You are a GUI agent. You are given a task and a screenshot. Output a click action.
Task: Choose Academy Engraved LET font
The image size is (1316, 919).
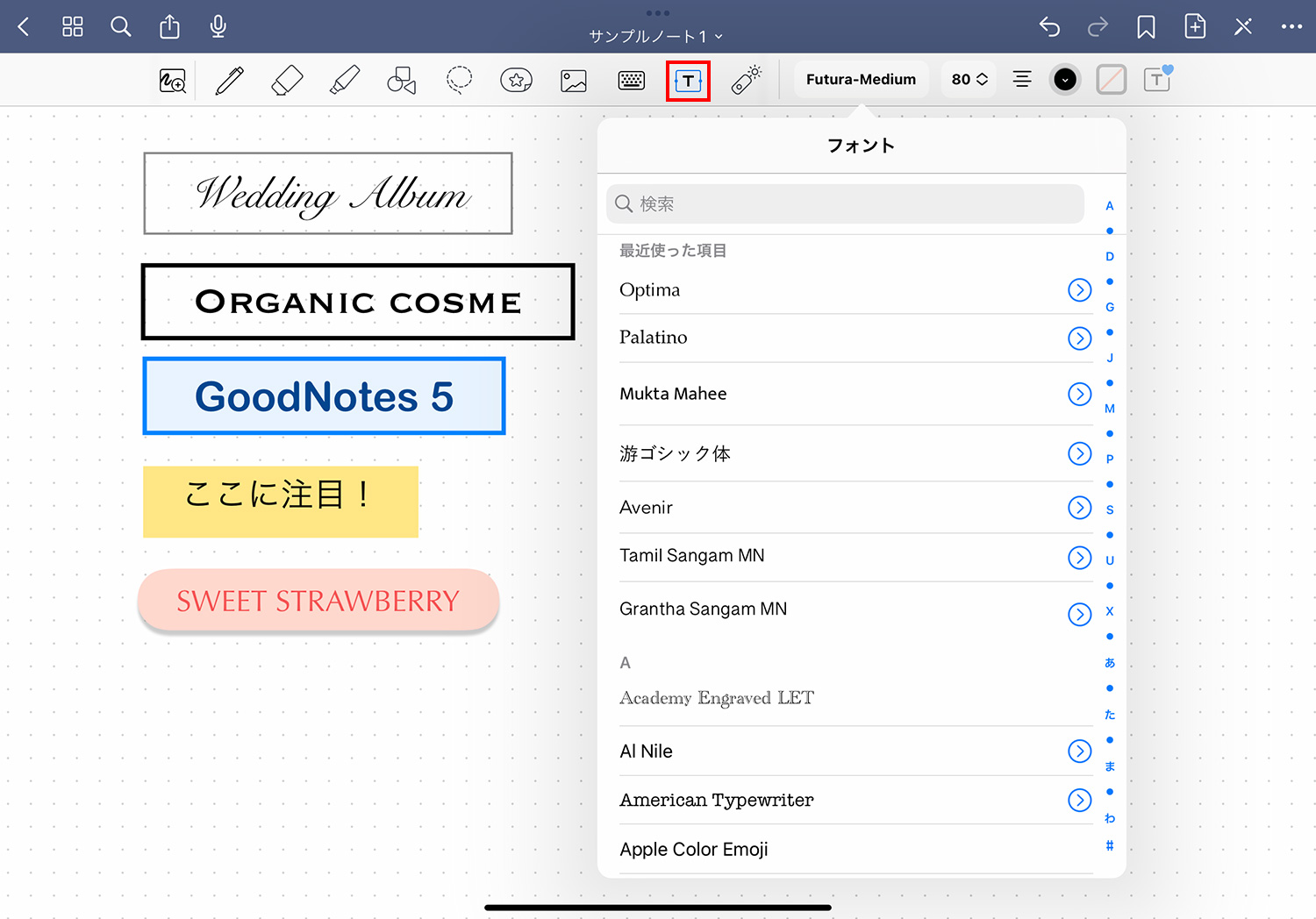717,698
